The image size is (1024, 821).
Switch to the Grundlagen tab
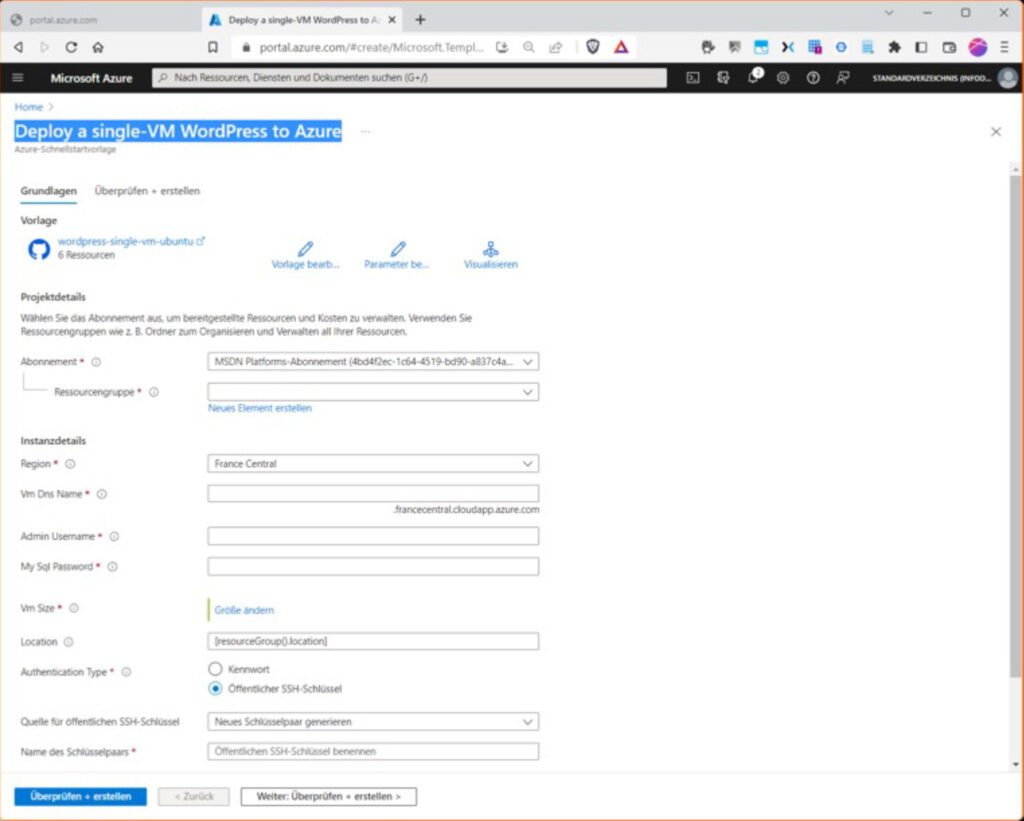pos(48,191)
